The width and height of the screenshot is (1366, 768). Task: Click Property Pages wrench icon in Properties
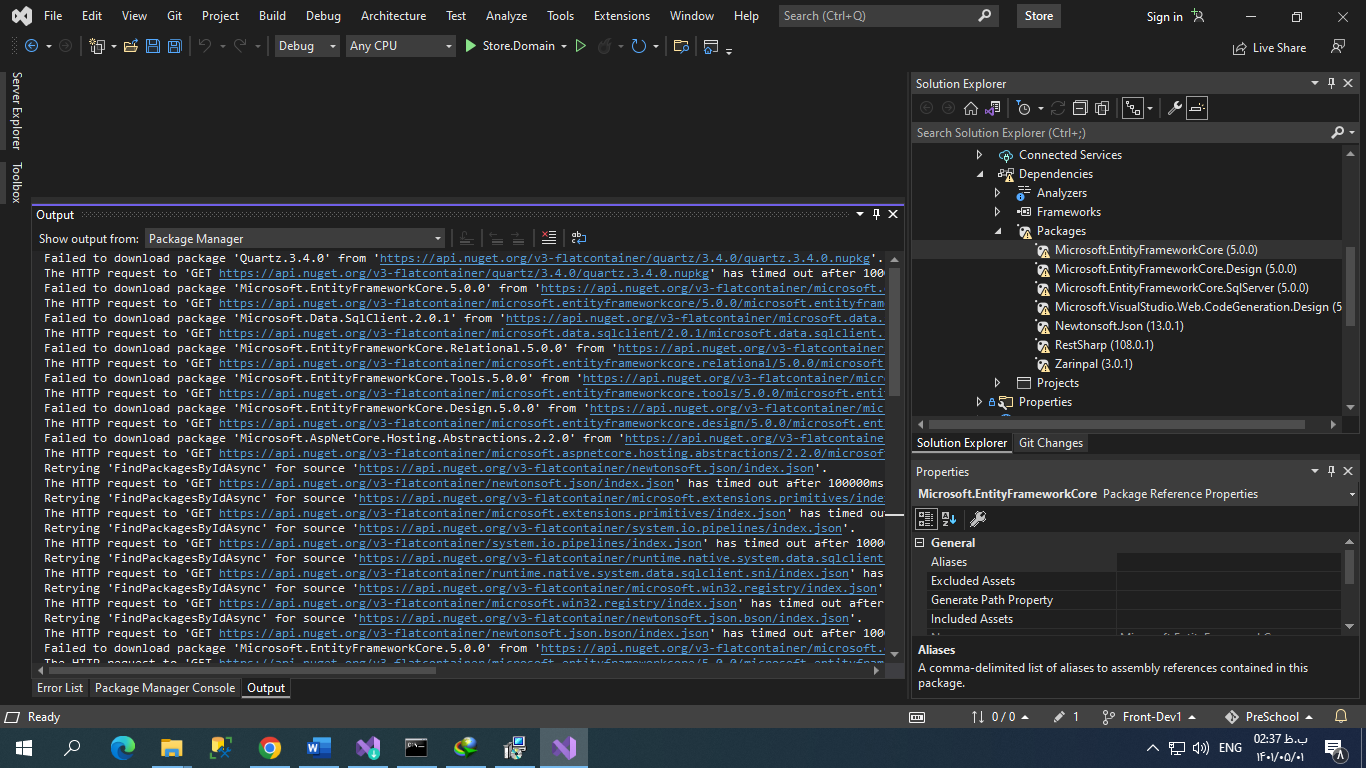[978, 518]
